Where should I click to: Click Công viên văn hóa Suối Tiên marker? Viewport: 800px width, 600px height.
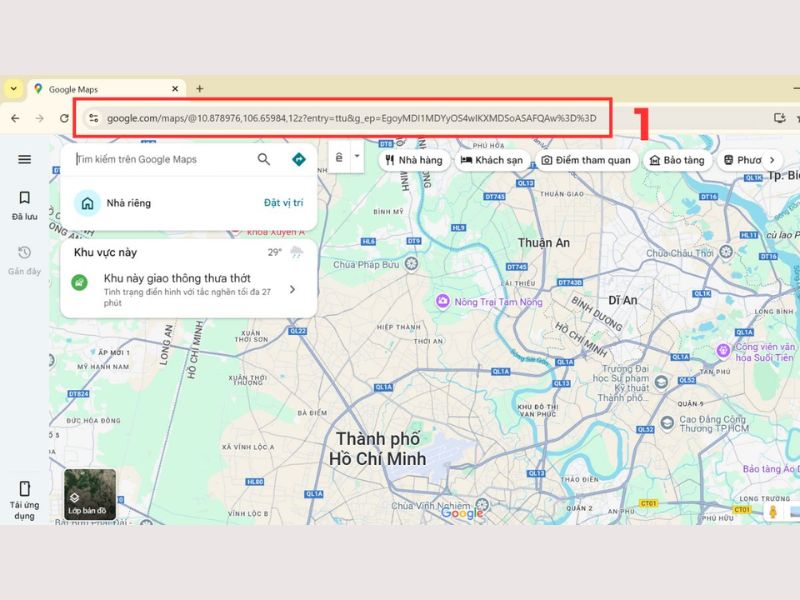tap(723, 351)
